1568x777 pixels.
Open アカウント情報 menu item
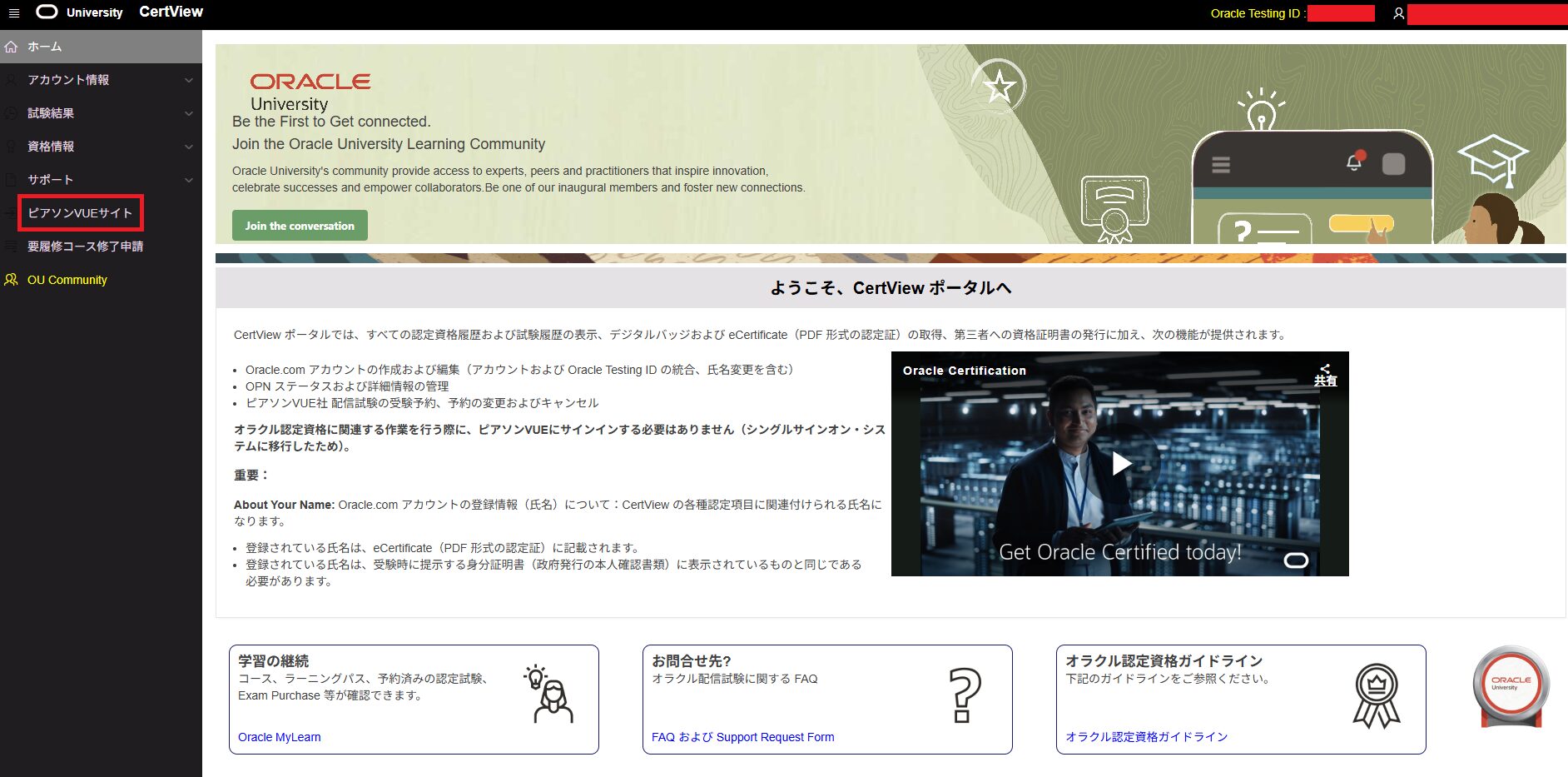(x=101, y=80)
